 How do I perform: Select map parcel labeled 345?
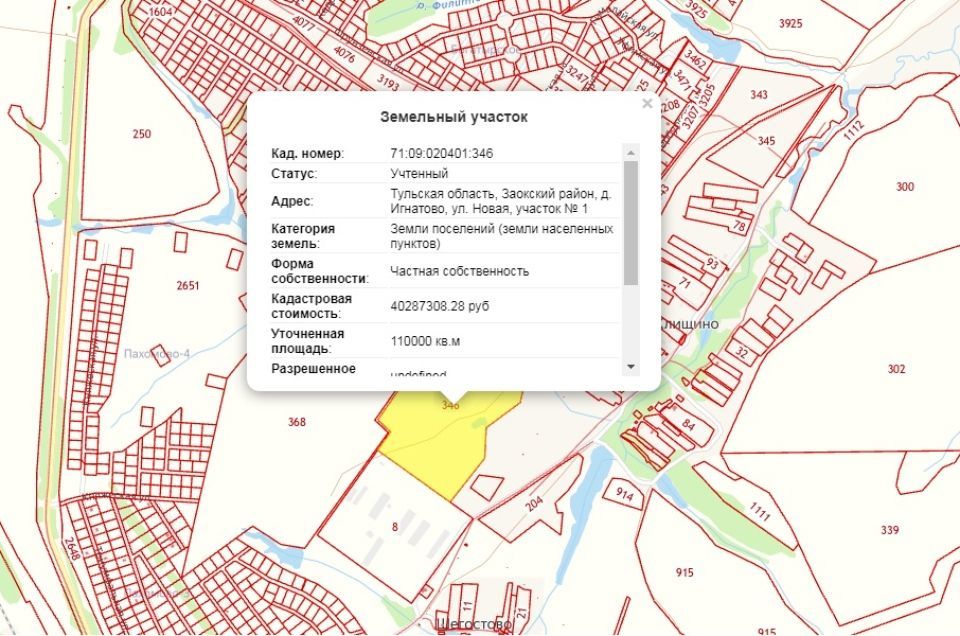(767, 141)
